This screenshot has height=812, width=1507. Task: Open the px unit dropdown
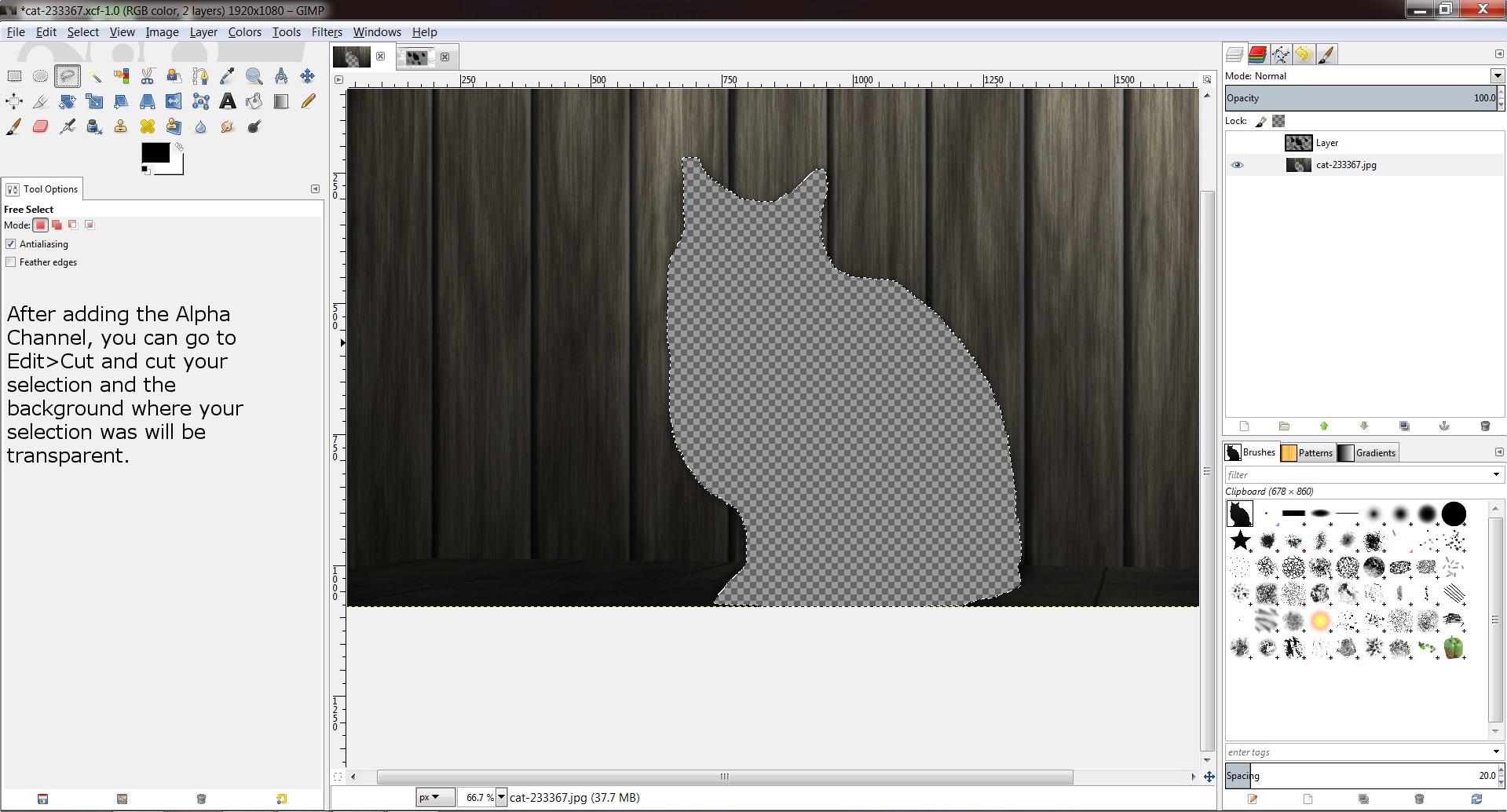coord(435,797)
